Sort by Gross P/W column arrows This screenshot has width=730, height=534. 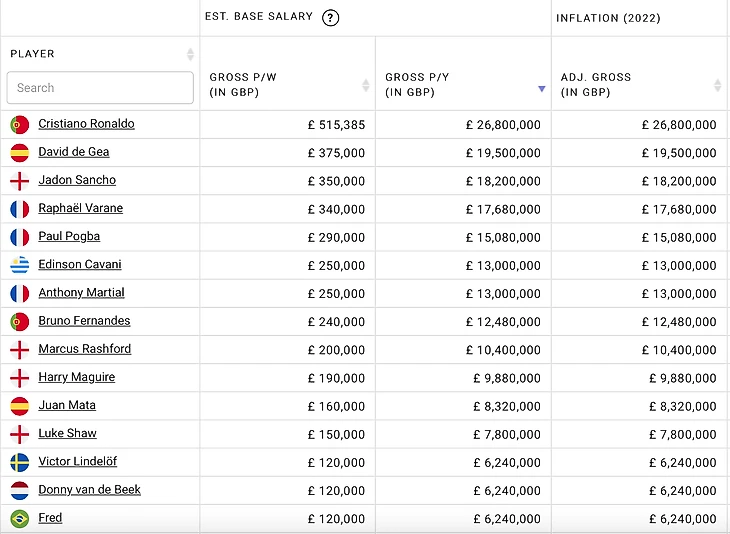(x=365, y=85)
